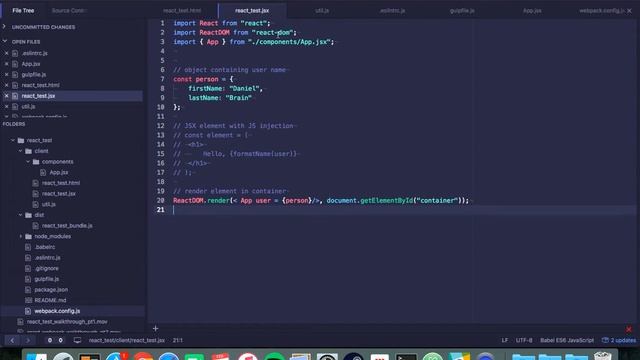Click the monitor icon in the status bar
The image size is (640, 360).
tap(77, 340)
